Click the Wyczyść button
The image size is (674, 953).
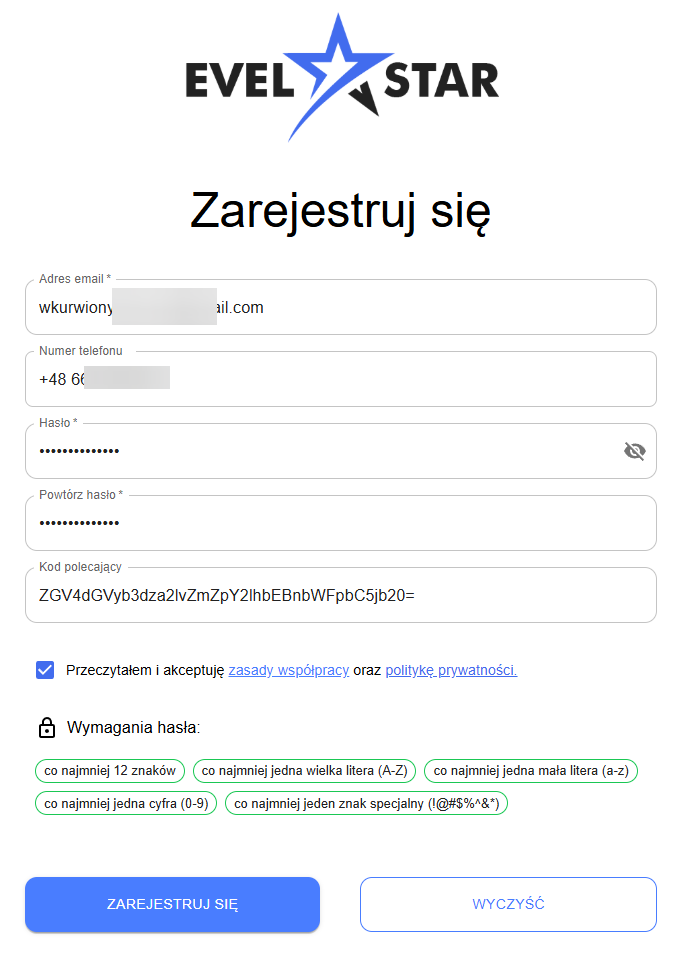pos(508,904)
